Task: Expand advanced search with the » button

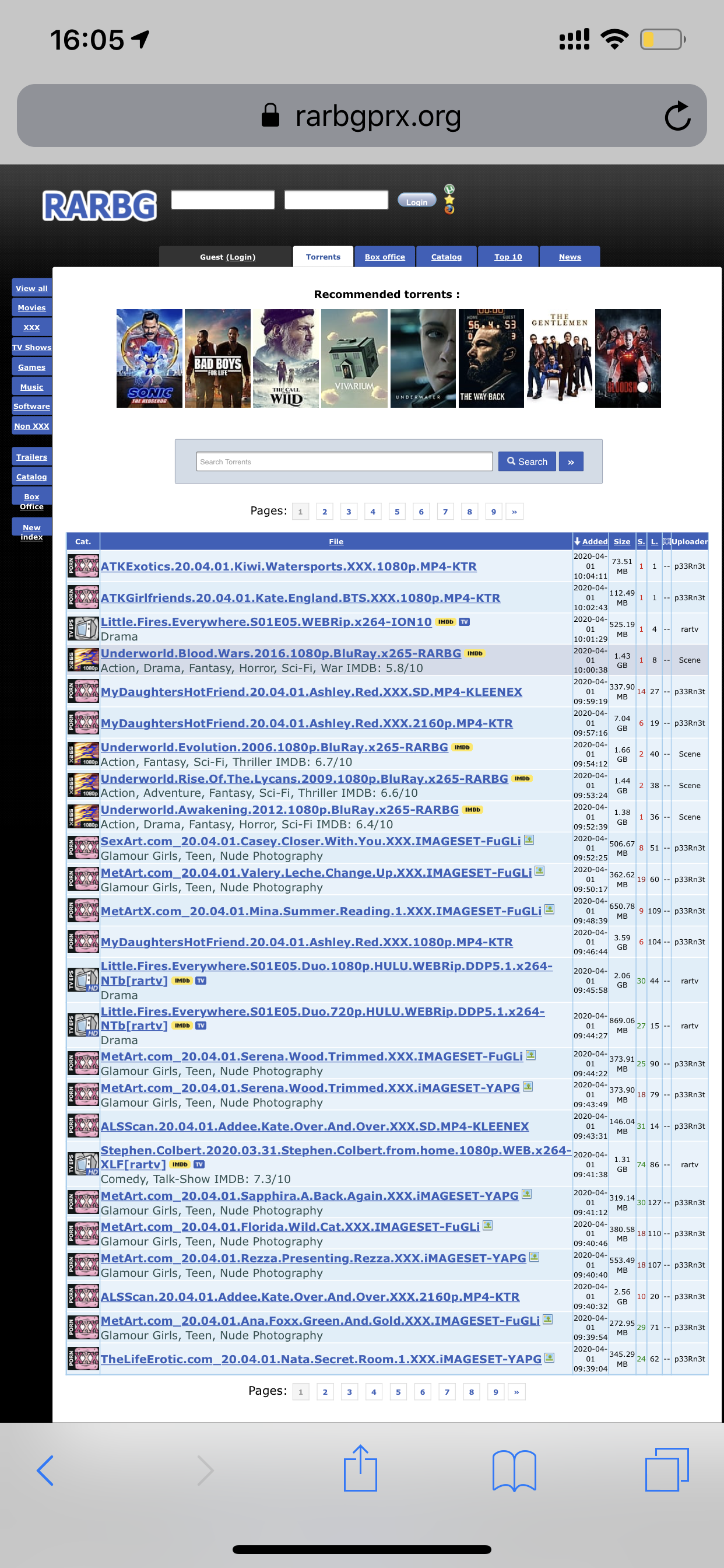Action: [571, 461]
